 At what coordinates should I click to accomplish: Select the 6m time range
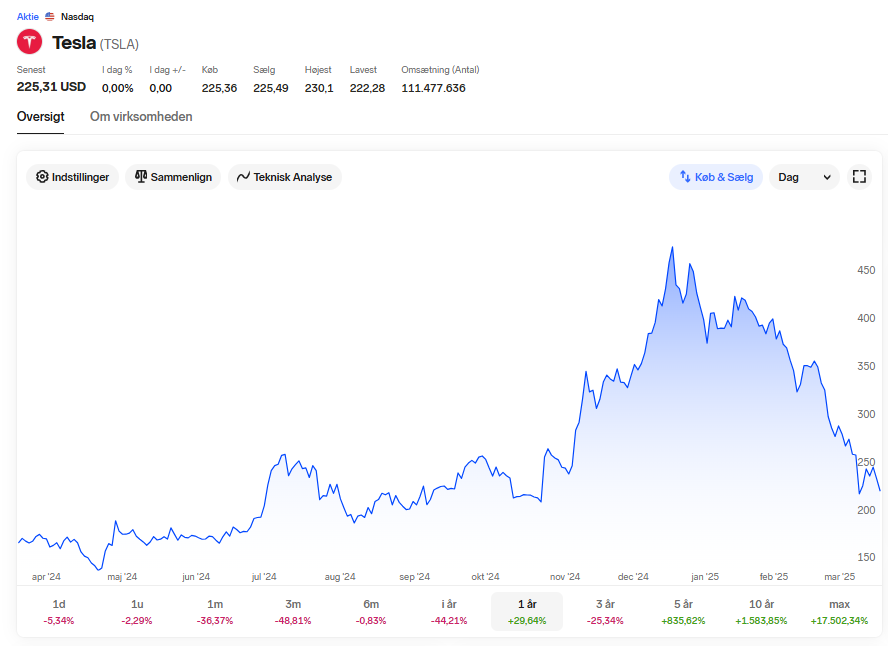pyautogui.click(x=371, y=611)
